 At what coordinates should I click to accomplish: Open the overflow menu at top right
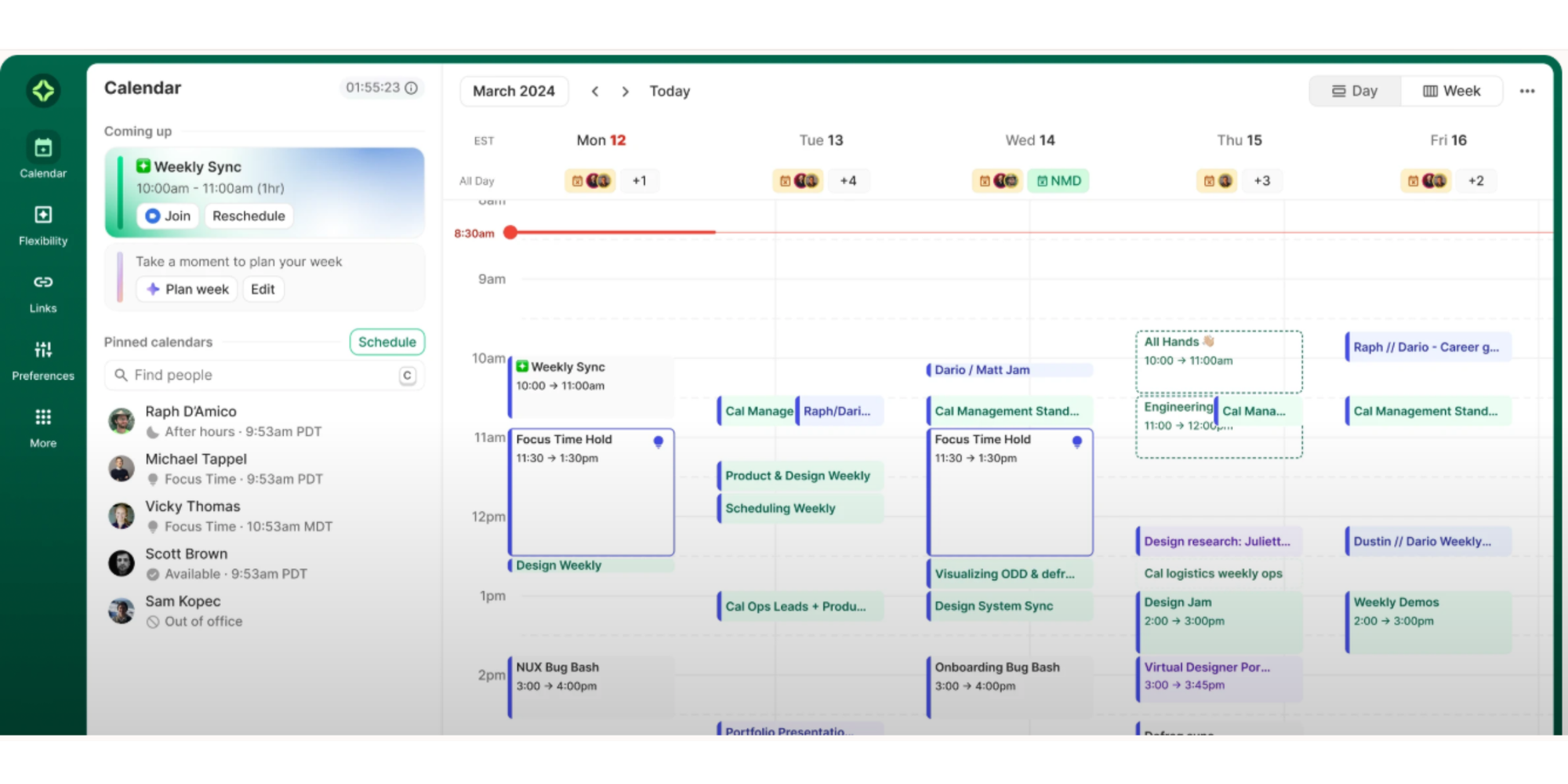1527,90
